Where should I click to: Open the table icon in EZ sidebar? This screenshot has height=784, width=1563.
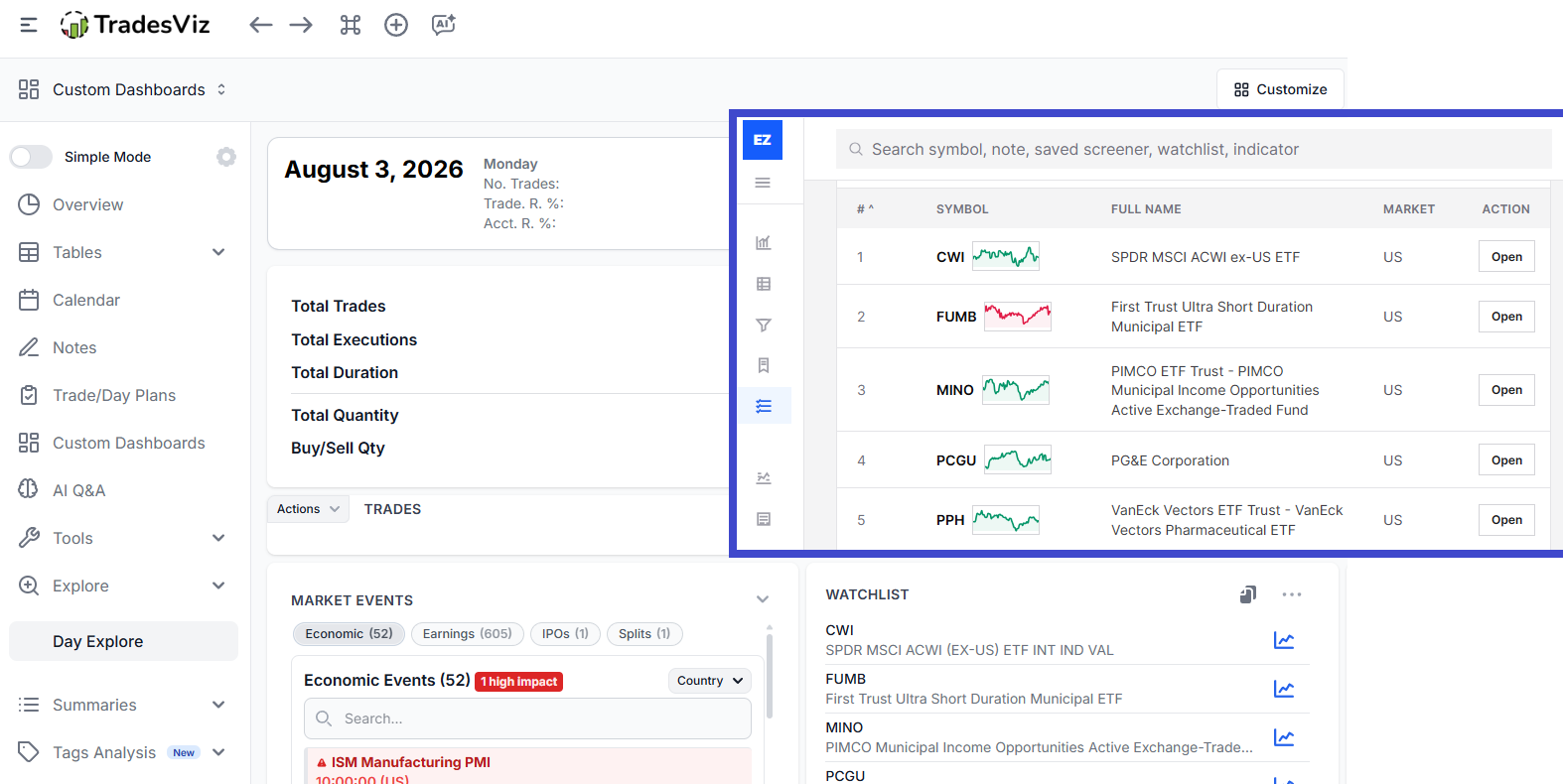click(764, 284)
